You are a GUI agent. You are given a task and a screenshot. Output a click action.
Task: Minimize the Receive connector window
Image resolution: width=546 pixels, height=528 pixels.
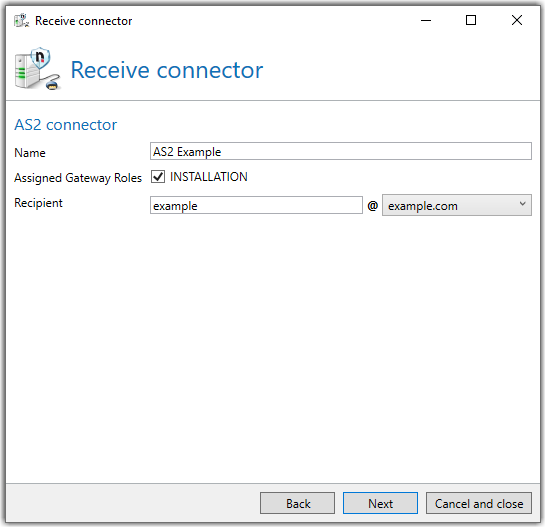426,21
